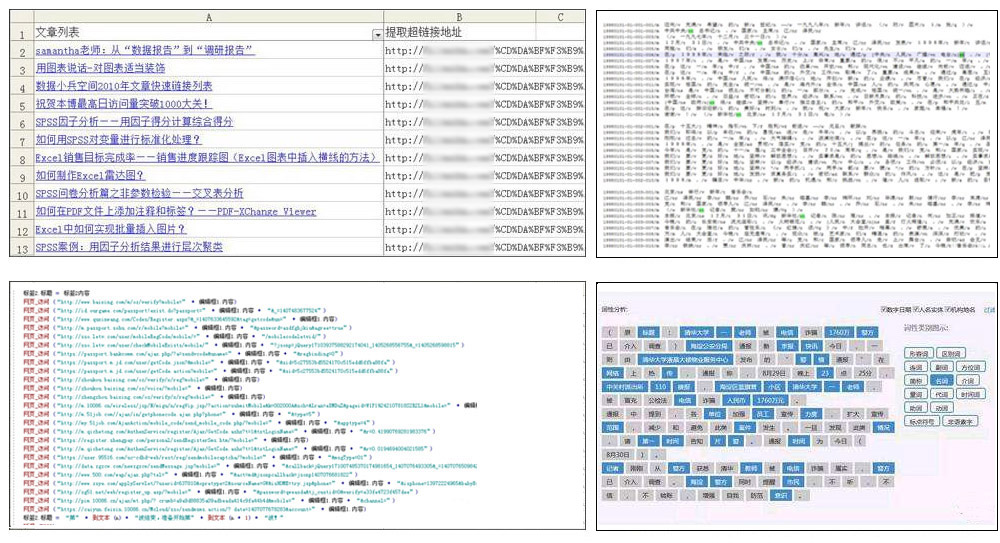Open the Excel销售目标完成率 link
This screenshot has height=543, width=1000.
click(207, 157)
